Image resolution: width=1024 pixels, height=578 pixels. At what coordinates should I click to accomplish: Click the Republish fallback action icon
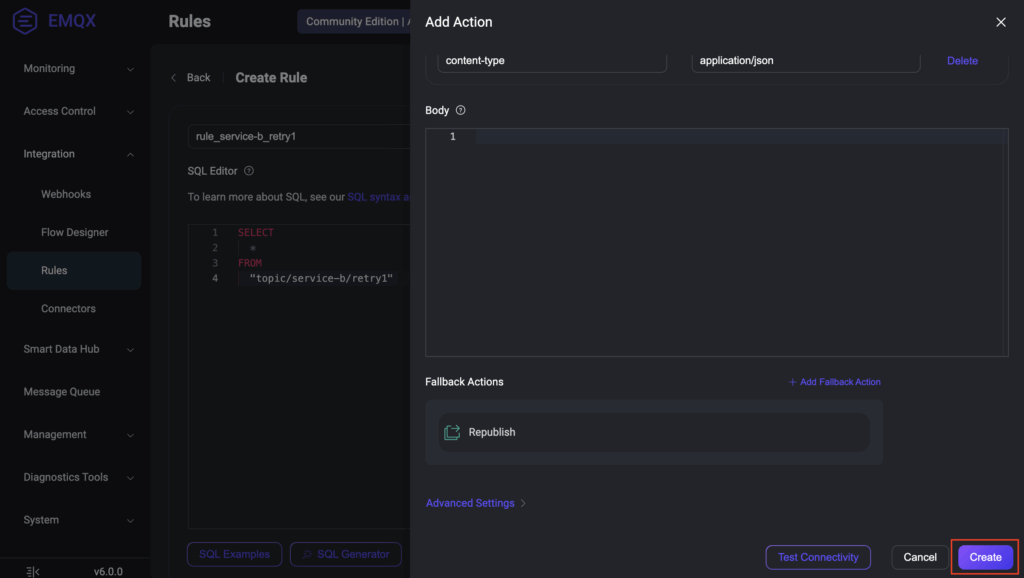click(452, 432)
